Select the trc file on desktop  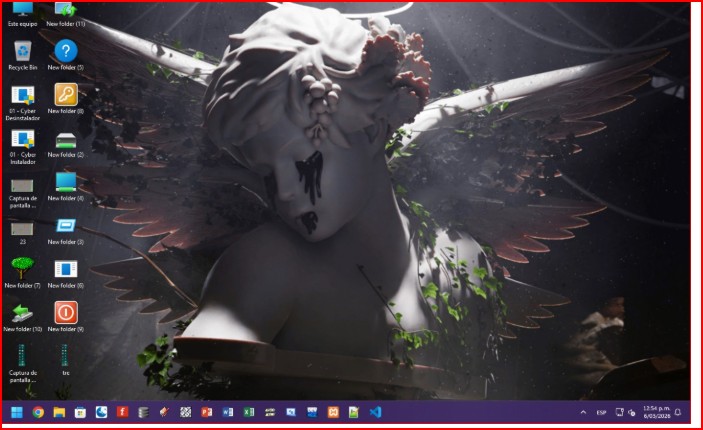click(66, 356)
